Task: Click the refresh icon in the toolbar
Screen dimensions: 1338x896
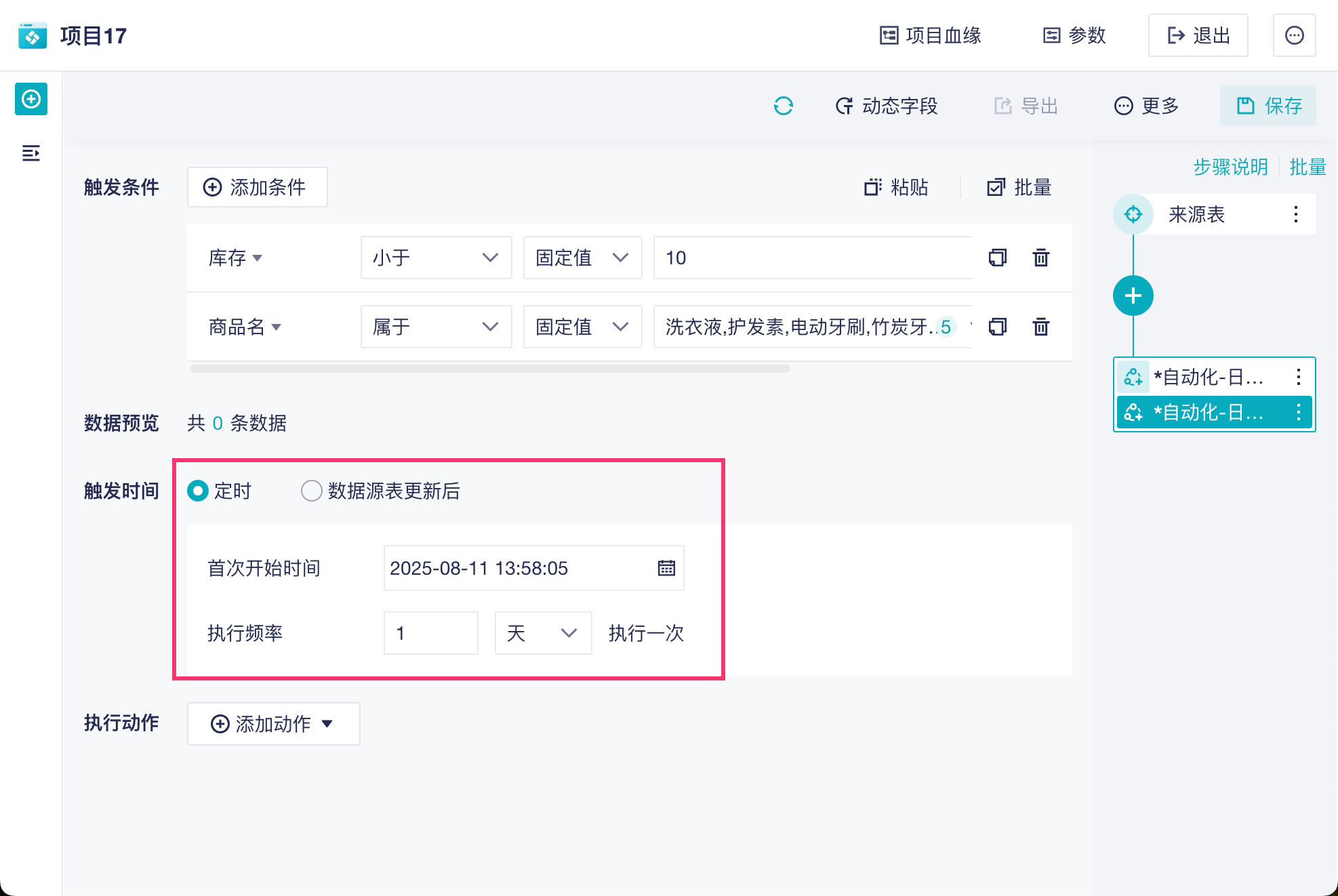Action: [x=783, y=106]
